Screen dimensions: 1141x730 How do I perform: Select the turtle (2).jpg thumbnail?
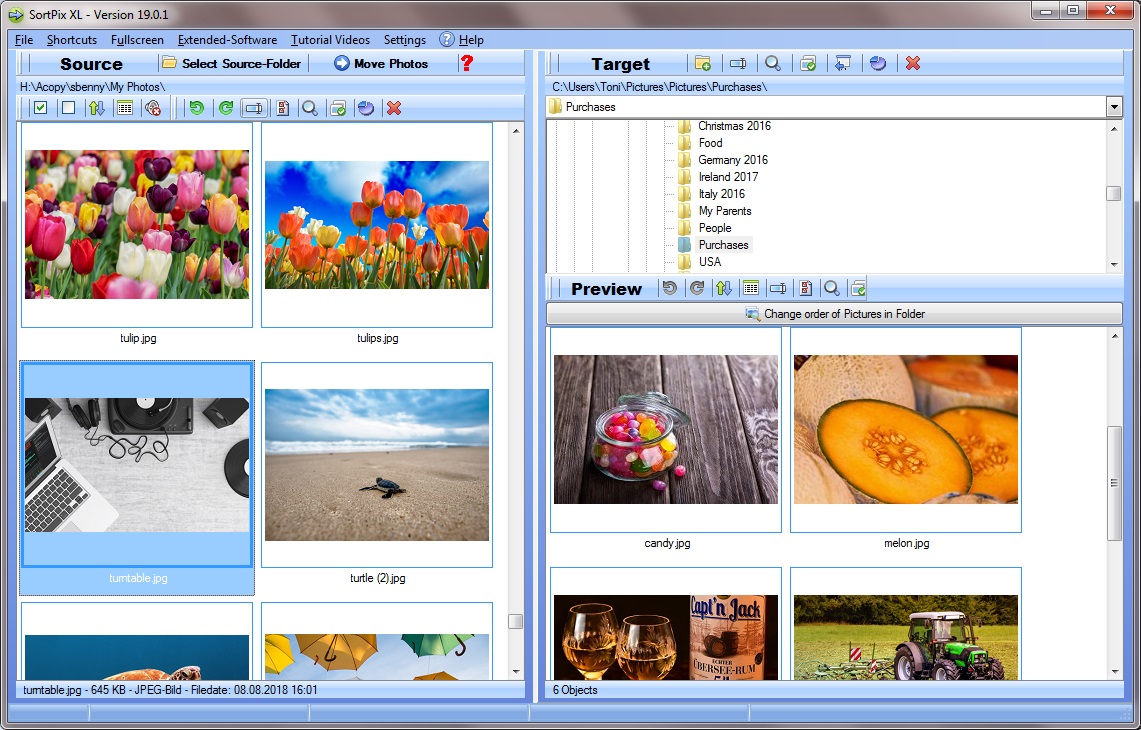pos(377,465)
